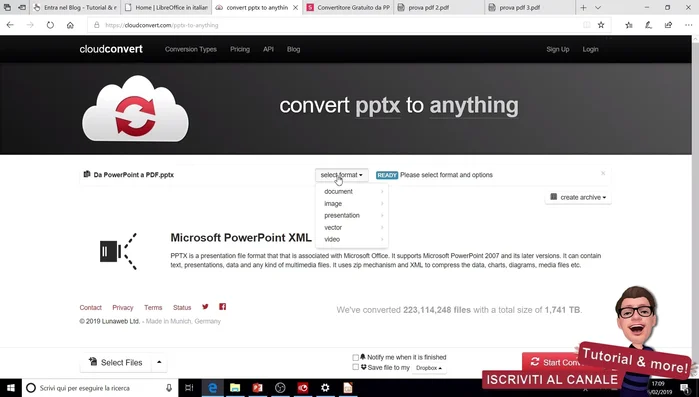This screenshot has width=699, height=397.
Task: Add page to favorites star
Action: click(601, 25)
